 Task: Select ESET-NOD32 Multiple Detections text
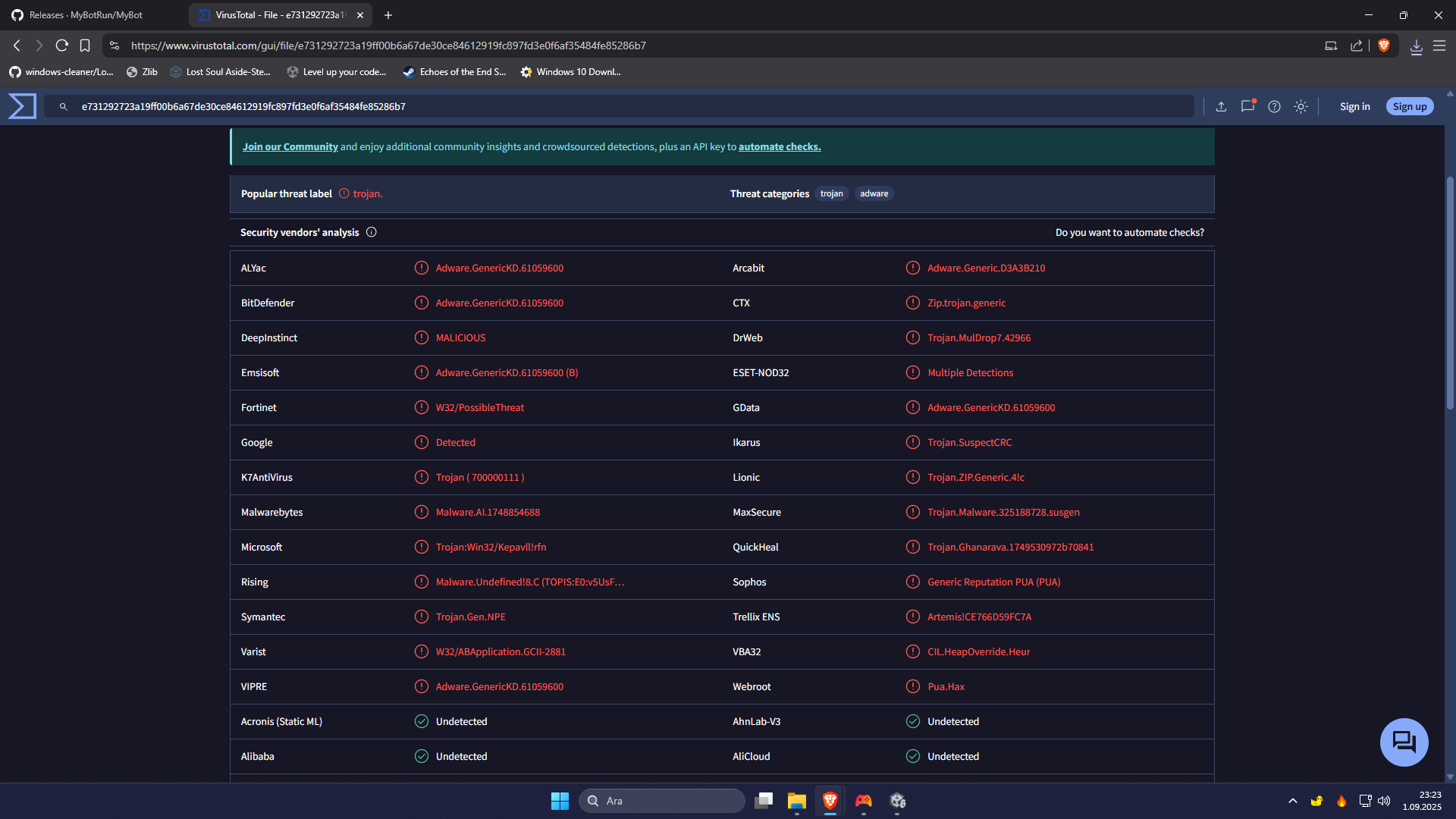click(x=970, y=373)
